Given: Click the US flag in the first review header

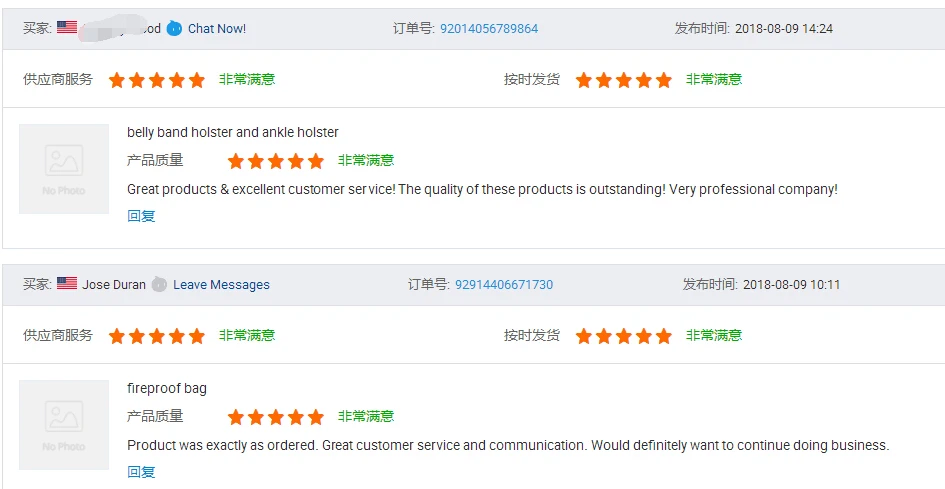Looking at the screenshot, I should click(67, 28).
